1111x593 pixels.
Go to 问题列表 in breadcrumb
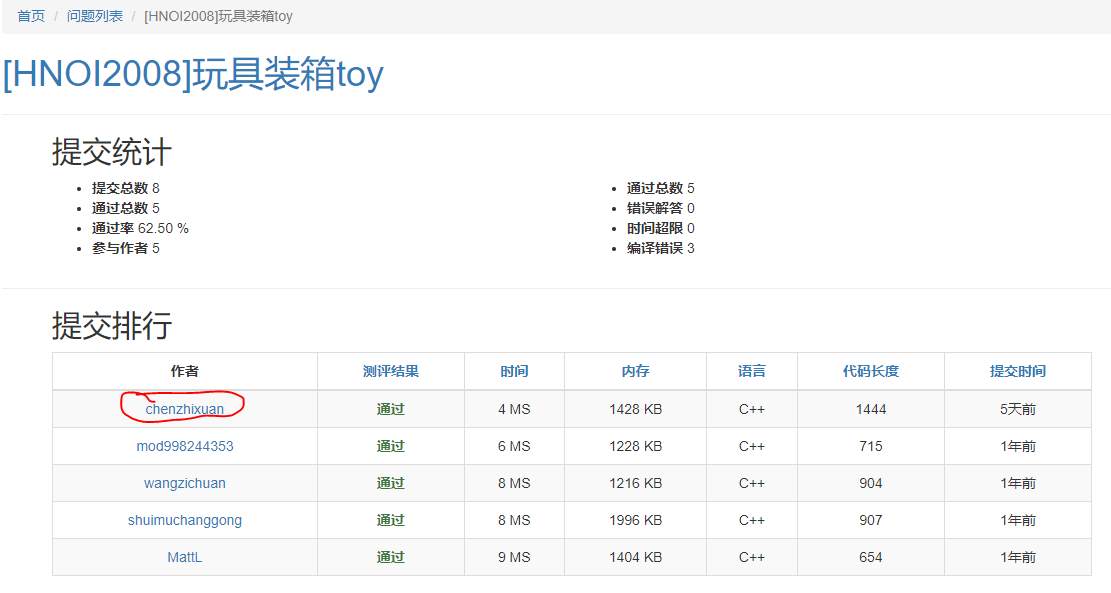95,16
